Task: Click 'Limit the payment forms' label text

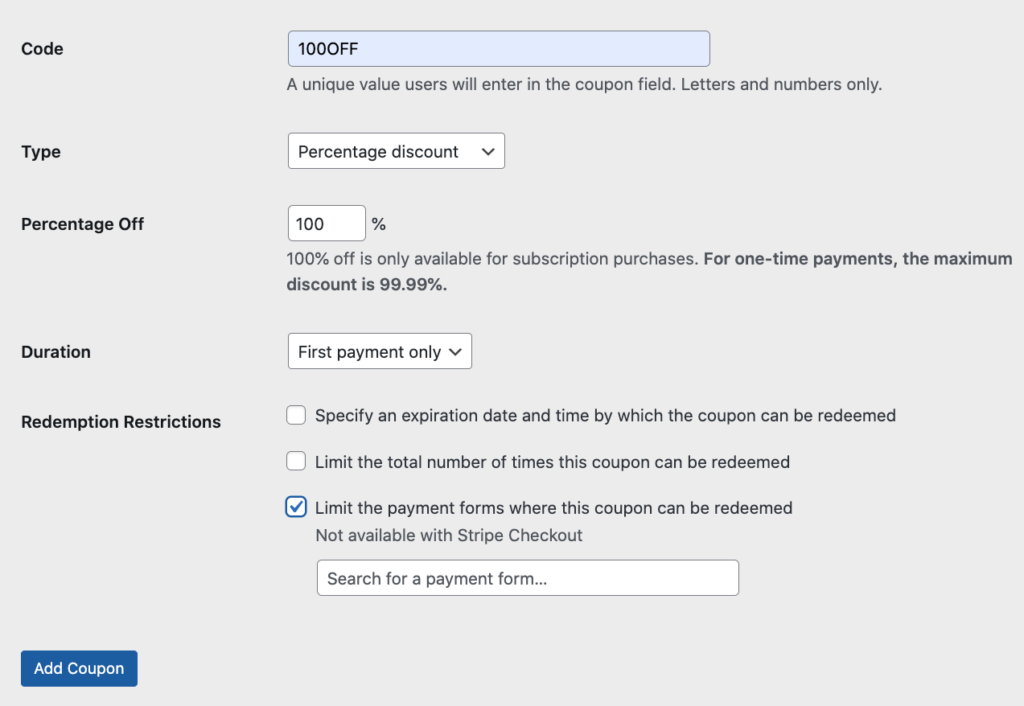Action: pos(553,508)
